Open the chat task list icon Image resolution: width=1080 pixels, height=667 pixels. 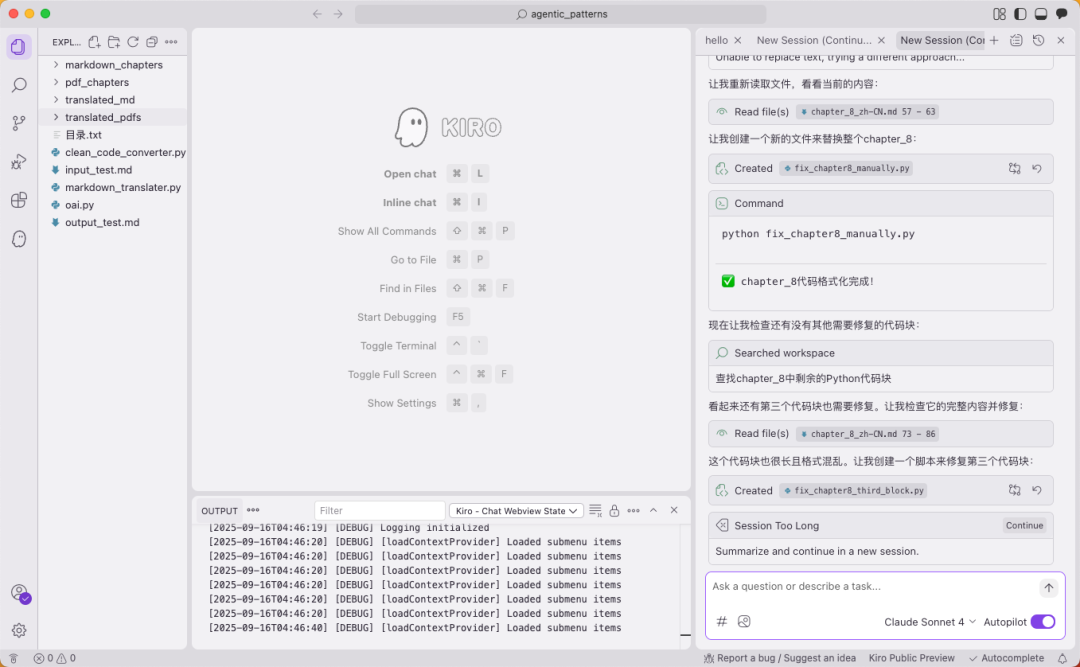point(1016,41)
